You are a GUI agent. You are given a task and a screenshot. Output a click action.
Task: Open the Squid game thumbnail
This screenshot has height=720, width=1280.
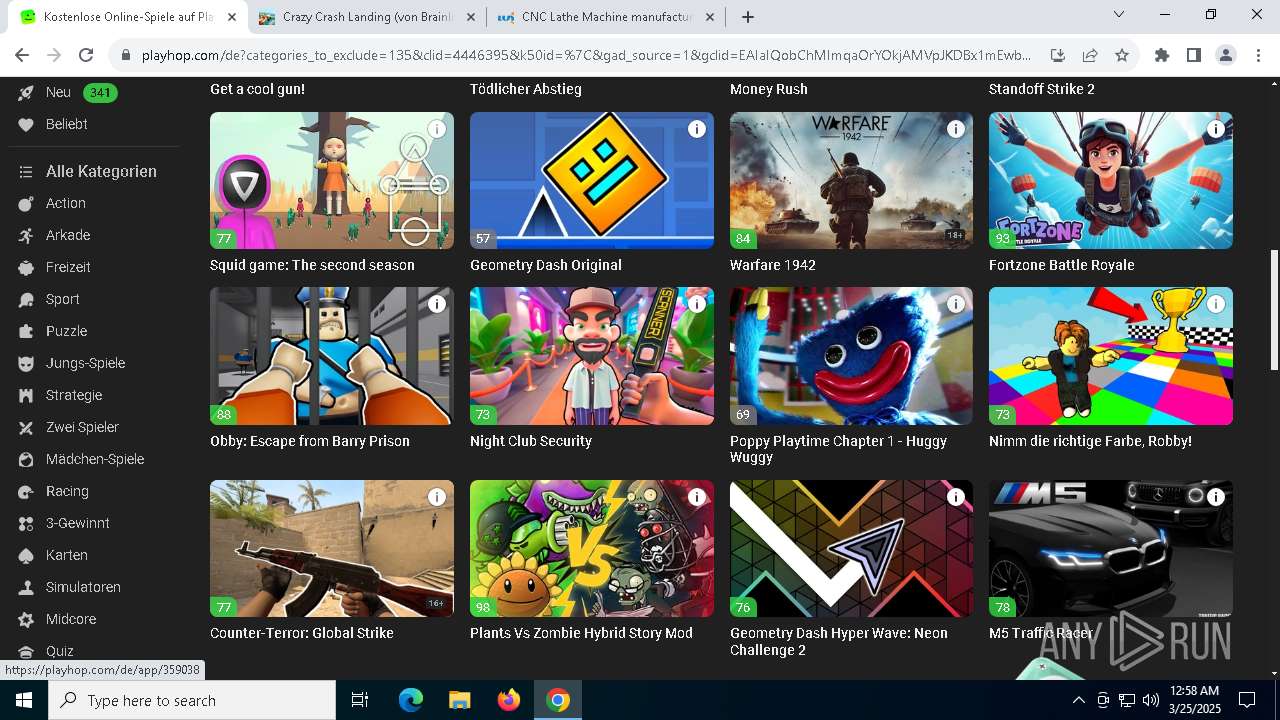tap(332, 180)
